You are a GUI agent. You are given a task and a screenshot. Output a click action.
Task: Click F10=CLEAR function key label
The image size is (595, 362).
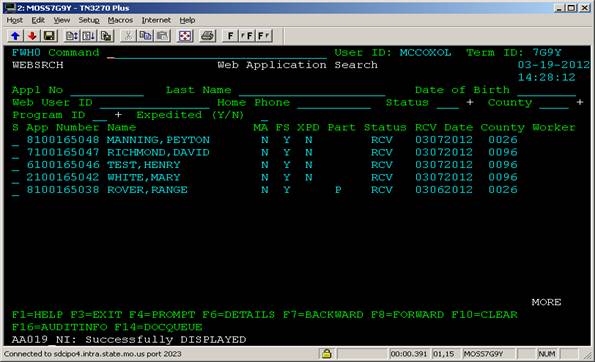coord(485,315)
